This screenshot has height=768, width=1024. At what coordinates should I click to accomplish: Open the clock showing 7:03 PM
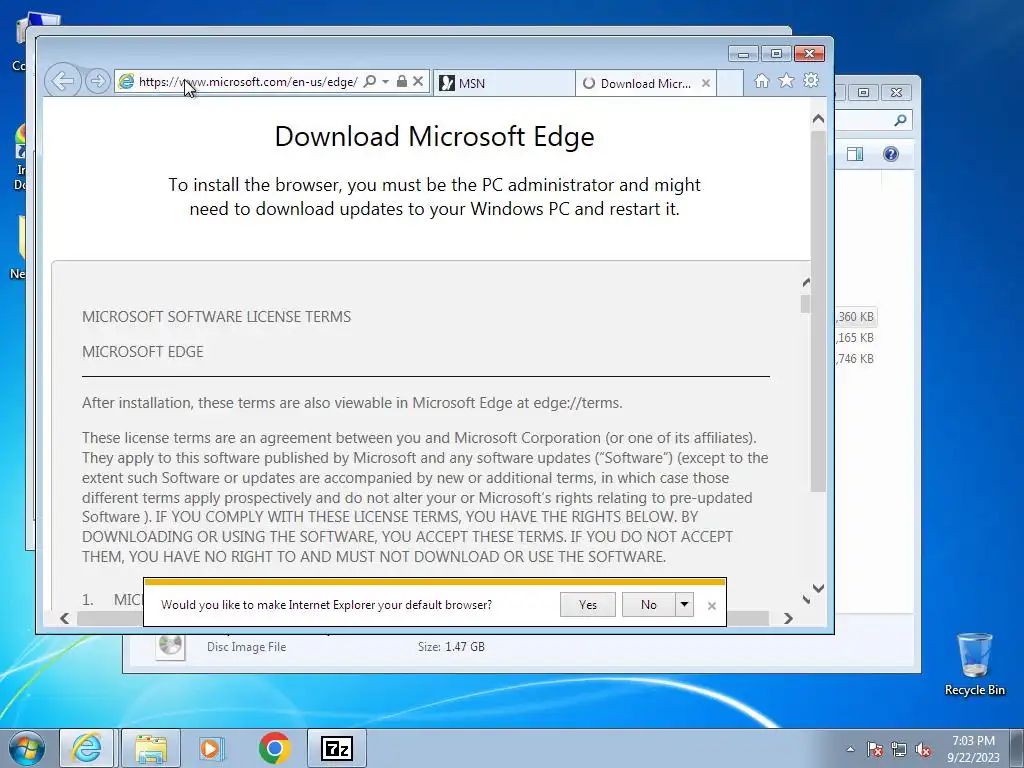click(x=974, y=749)
